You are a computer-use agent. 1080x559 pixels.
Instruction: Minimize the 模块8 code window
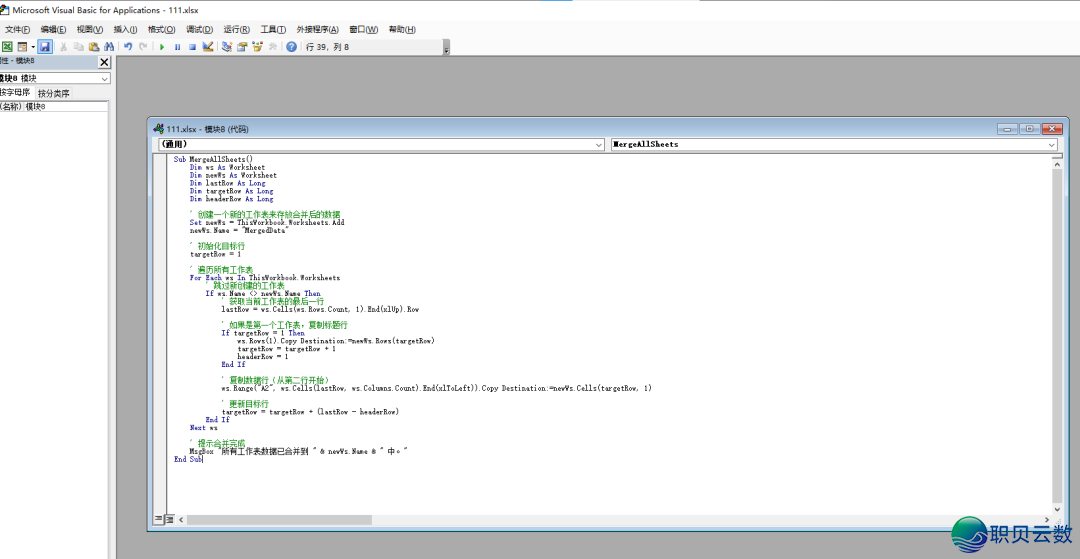(x=1008, y=129)
